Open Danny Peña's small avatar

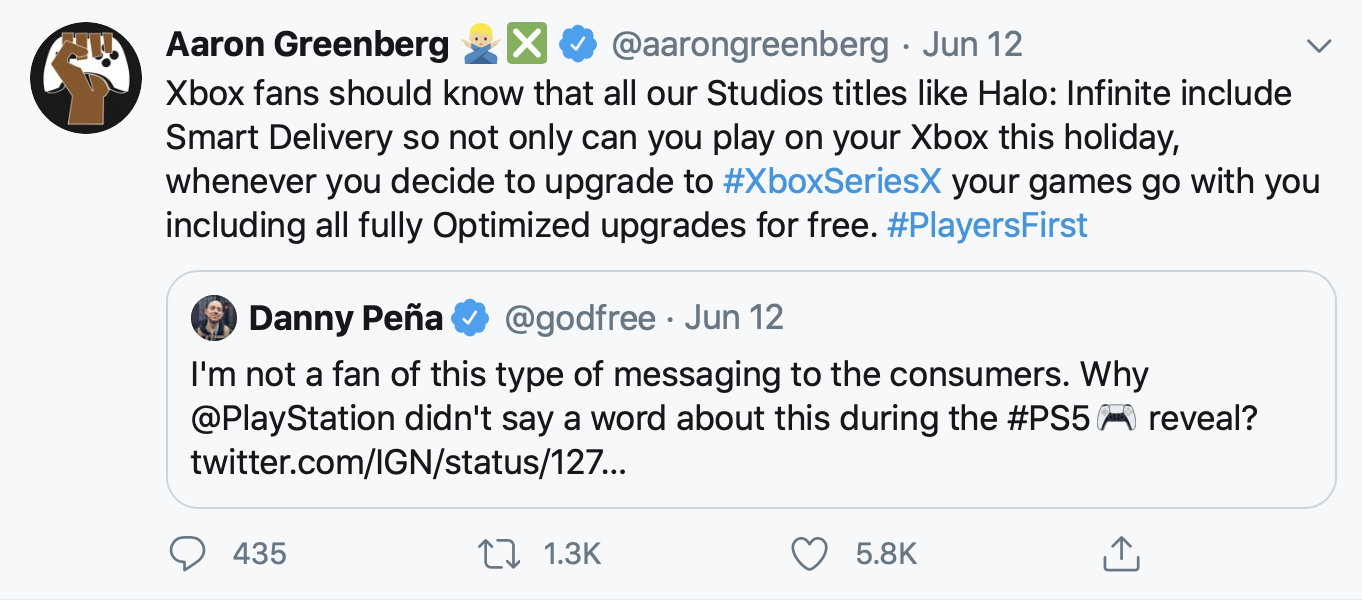coord(213,319)
